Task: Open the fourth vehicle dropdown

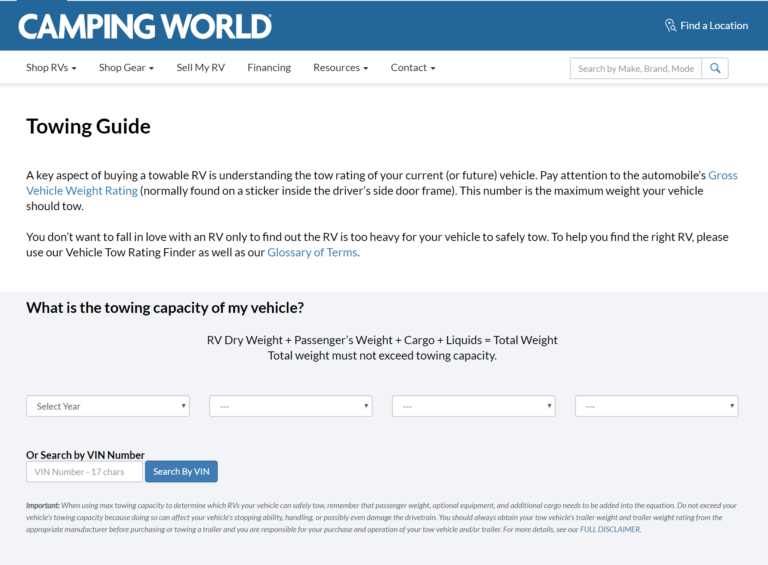Action: pyautogui.click(x=657, y=406)
